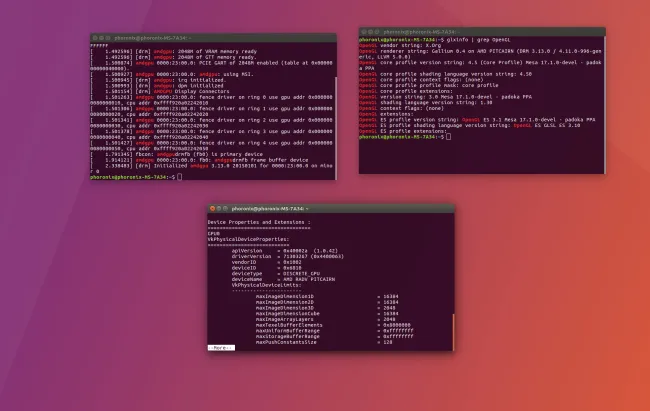Viewport: 650px width, 411px height.
Task: Click 'VkPhysicalDeviceProperties:' heading
Action: (248, 239)
